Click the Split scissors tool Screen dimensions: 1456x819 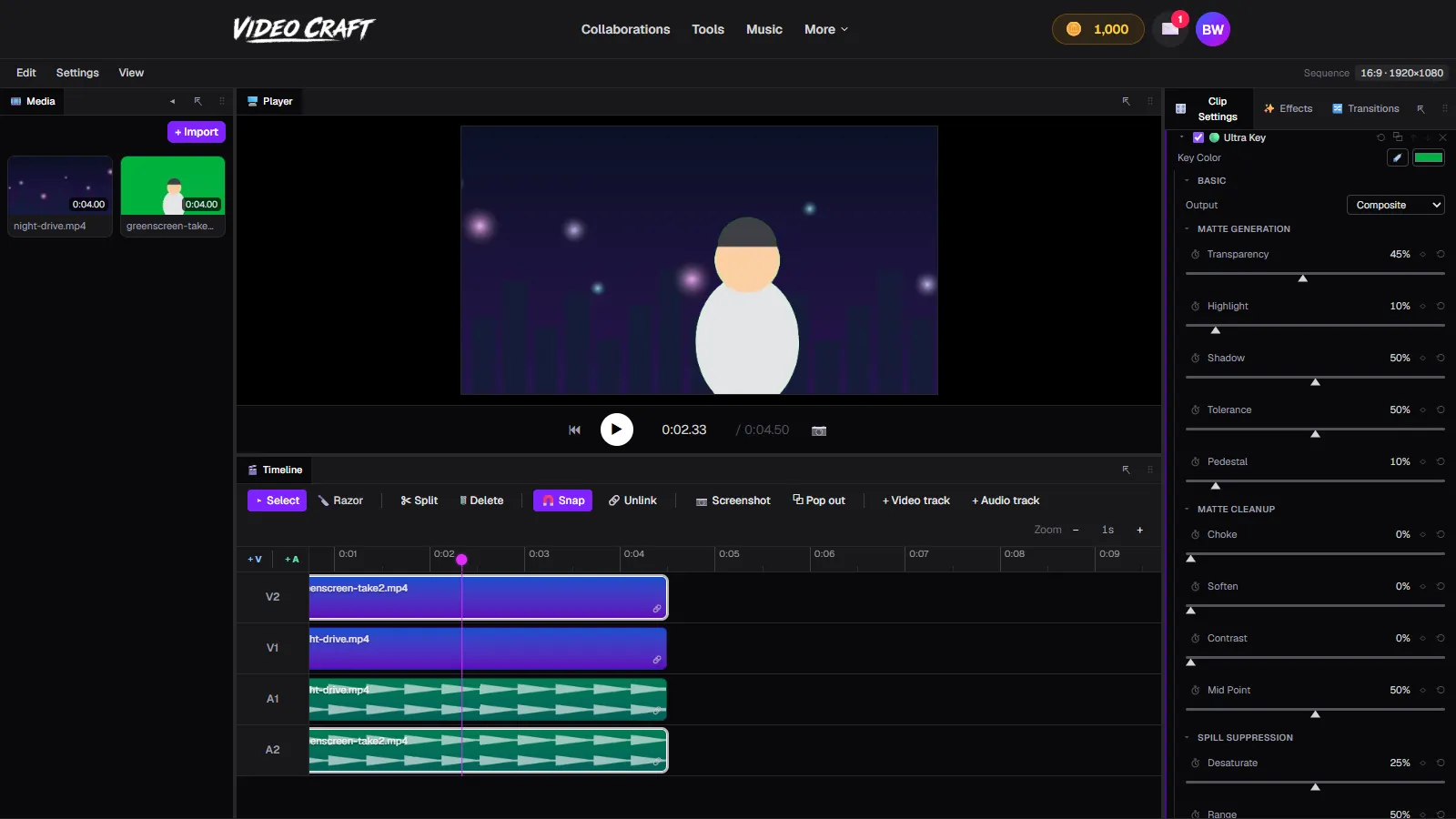click(x=419, y=500)
